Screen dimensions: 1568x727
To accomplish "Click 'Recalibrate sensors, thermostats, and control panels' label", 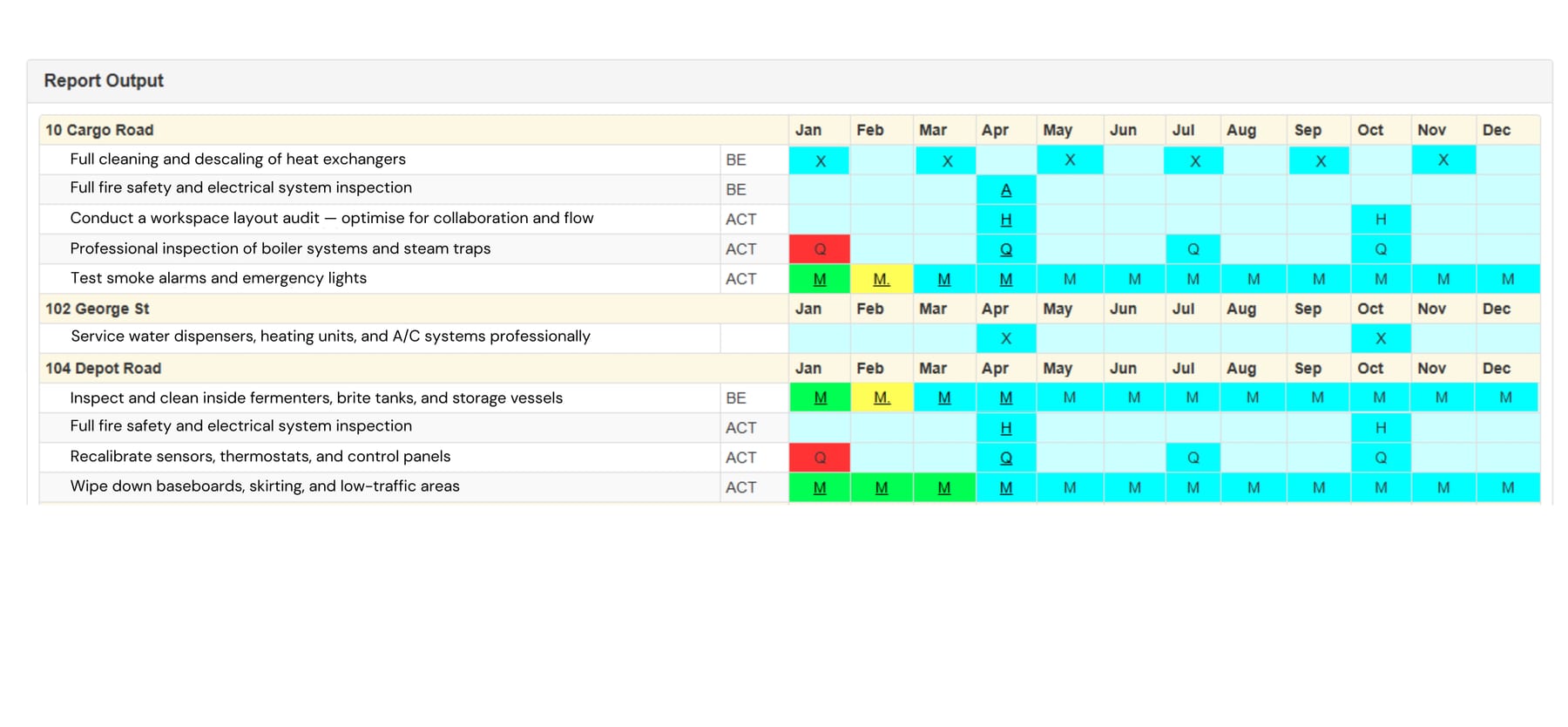I will [x=260, y=456].
